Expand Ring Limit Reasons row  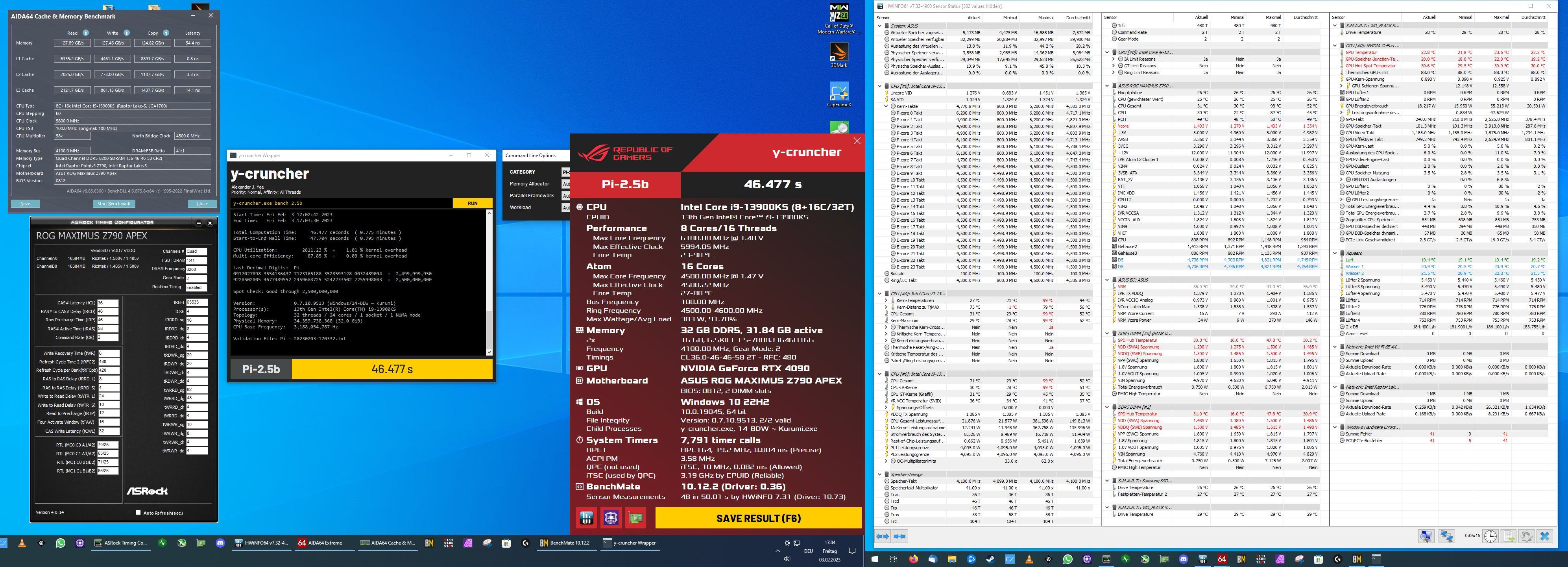1114,72
